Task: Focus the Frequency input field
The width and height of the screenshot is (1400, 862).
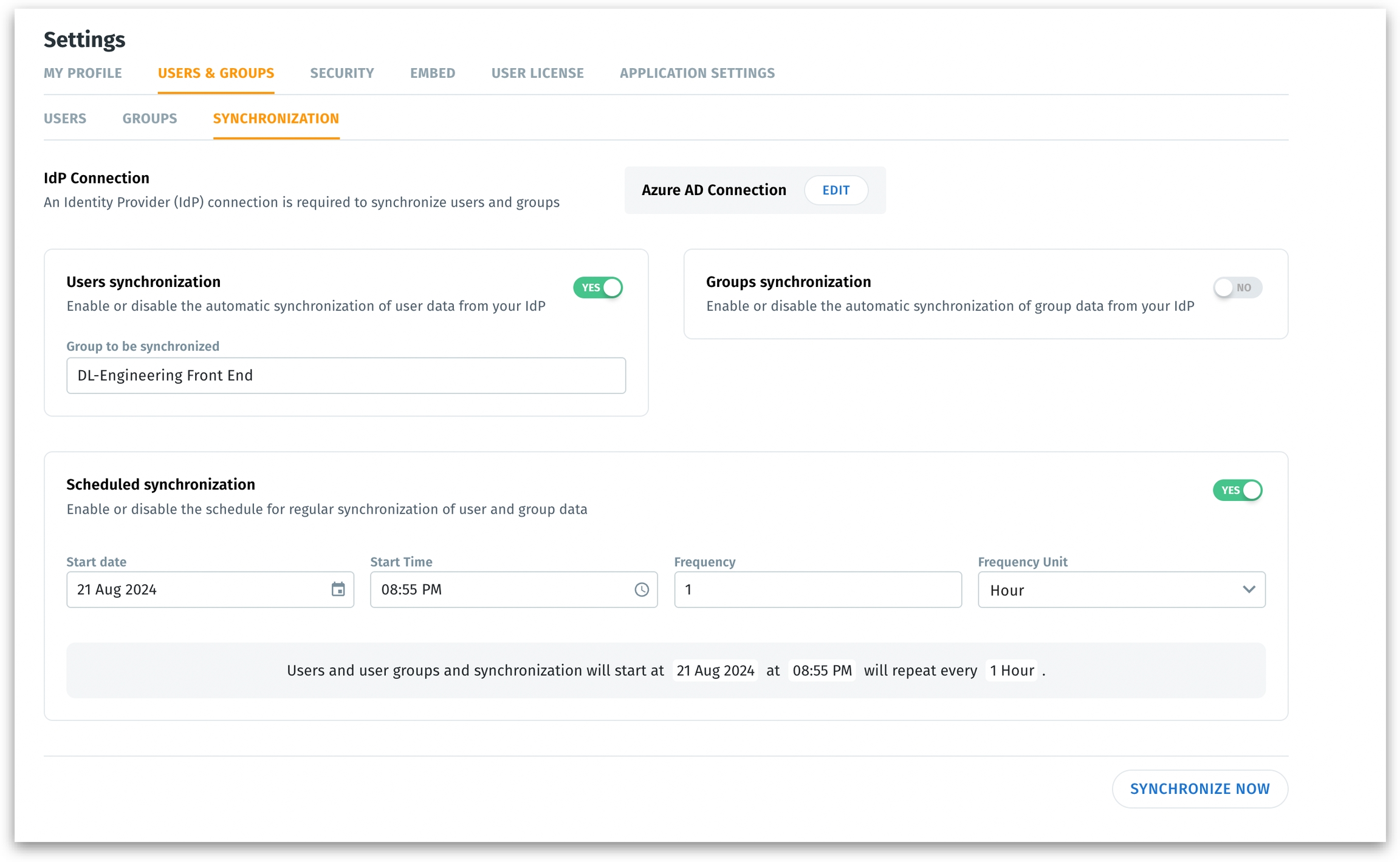Action: pyautogui.click(x=817, y=590)
